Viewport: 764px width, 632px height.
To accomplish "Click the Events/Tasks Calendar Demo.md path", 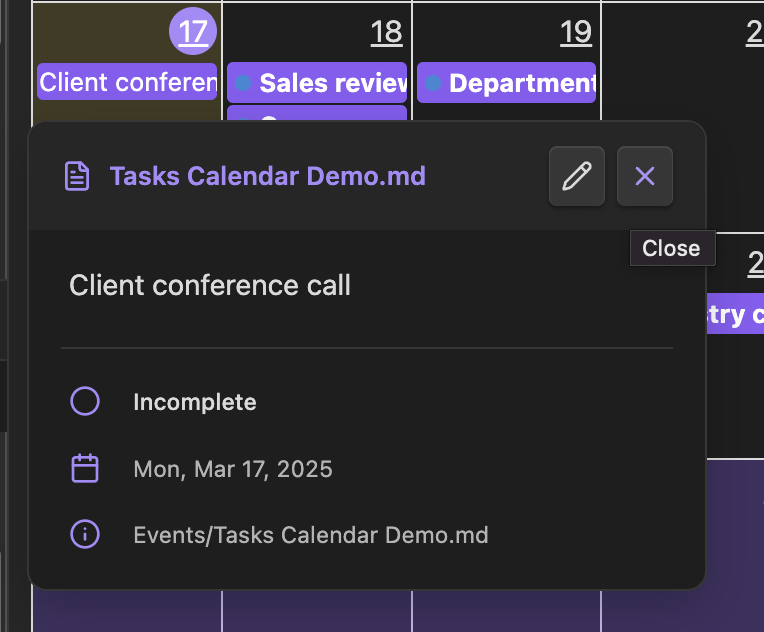I will (x=311, y=535).
